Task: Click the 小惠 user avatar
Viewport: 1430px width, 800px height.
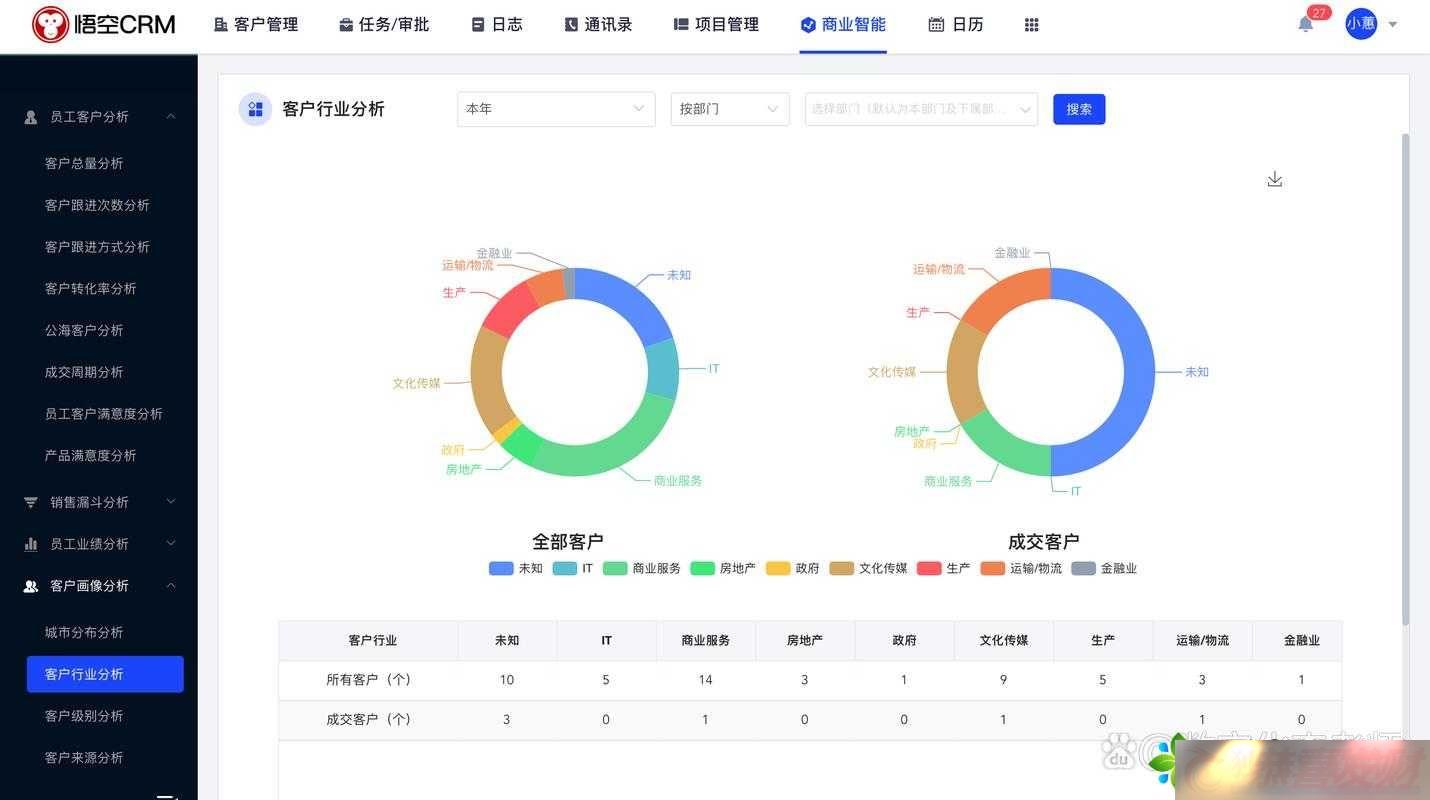Action: pyautogui.click(x=1361, y=24)
